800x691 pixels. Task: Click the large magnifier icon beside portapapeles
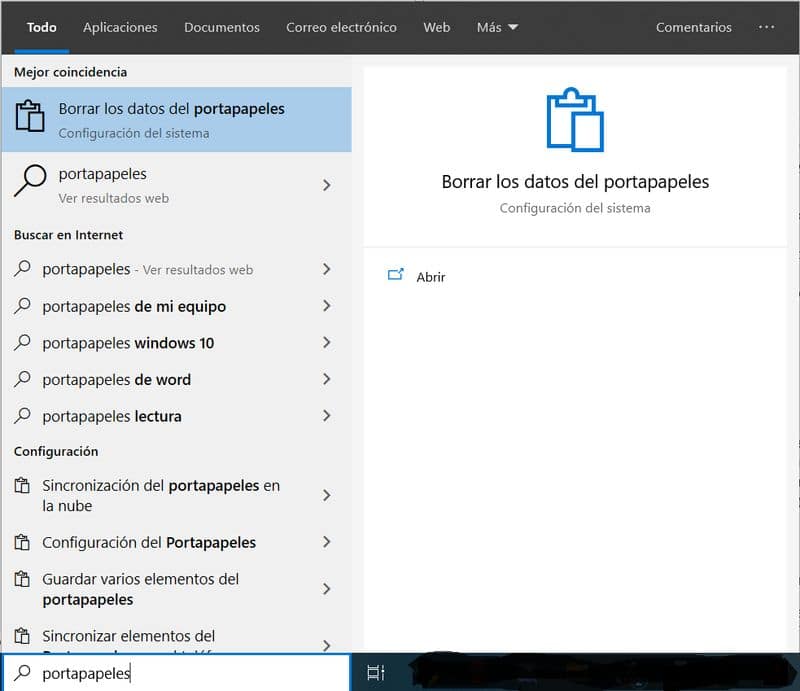(x=30, y=181)
